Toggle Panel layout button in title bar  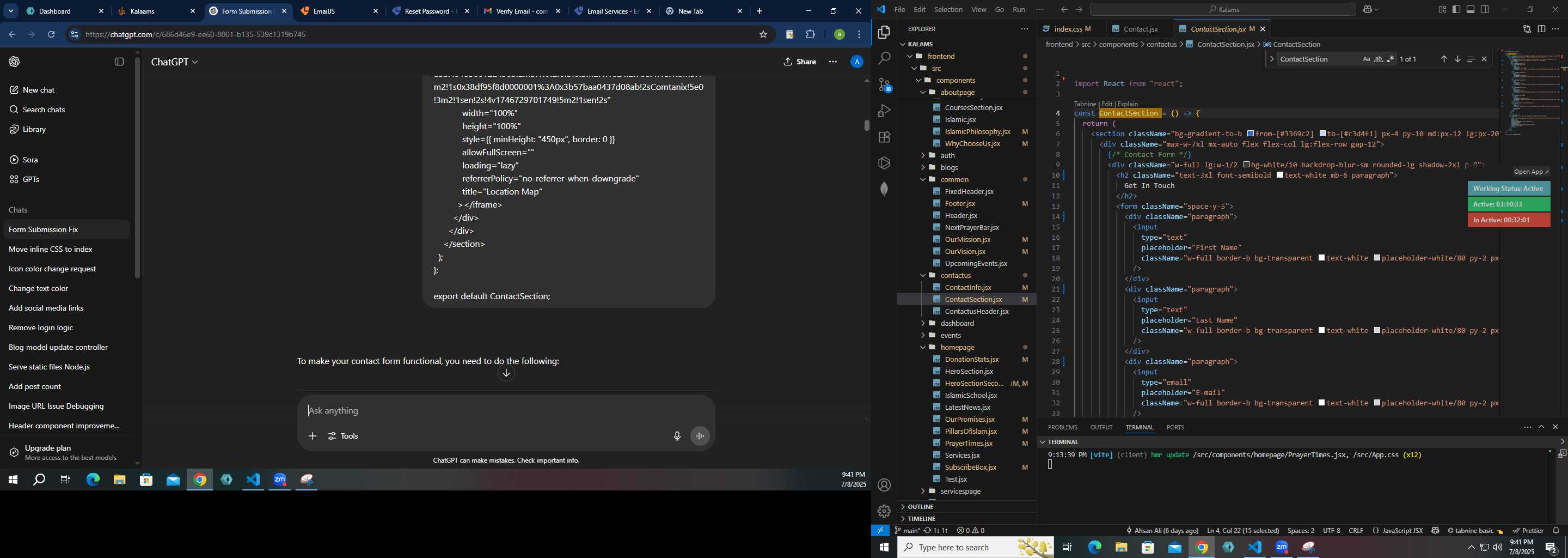1471,10
